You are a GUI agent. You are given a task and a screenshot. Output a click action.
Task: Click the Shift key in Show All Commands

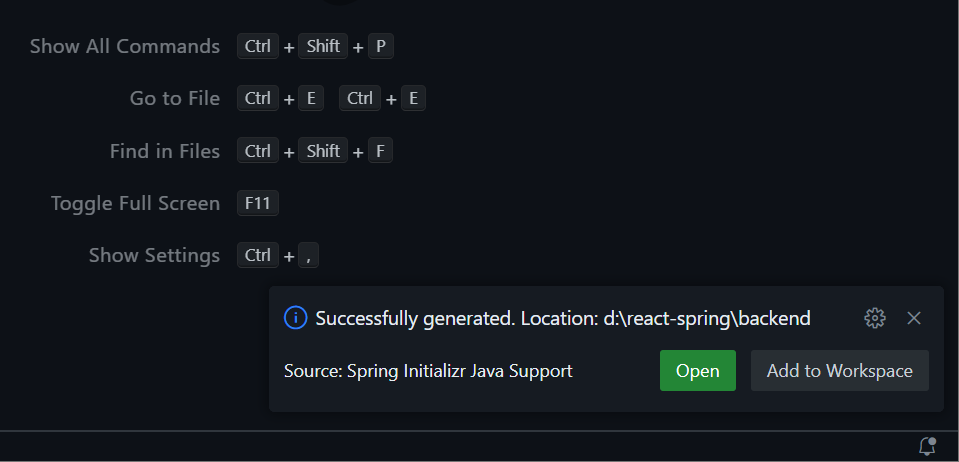[323, 47]
